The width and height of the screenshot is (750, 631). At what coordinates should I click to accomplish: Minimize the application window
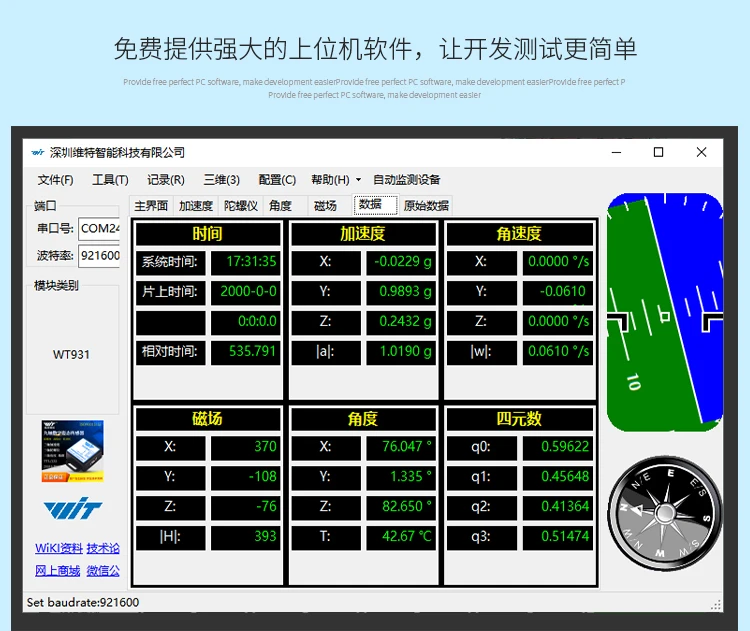tap(617, 153)
